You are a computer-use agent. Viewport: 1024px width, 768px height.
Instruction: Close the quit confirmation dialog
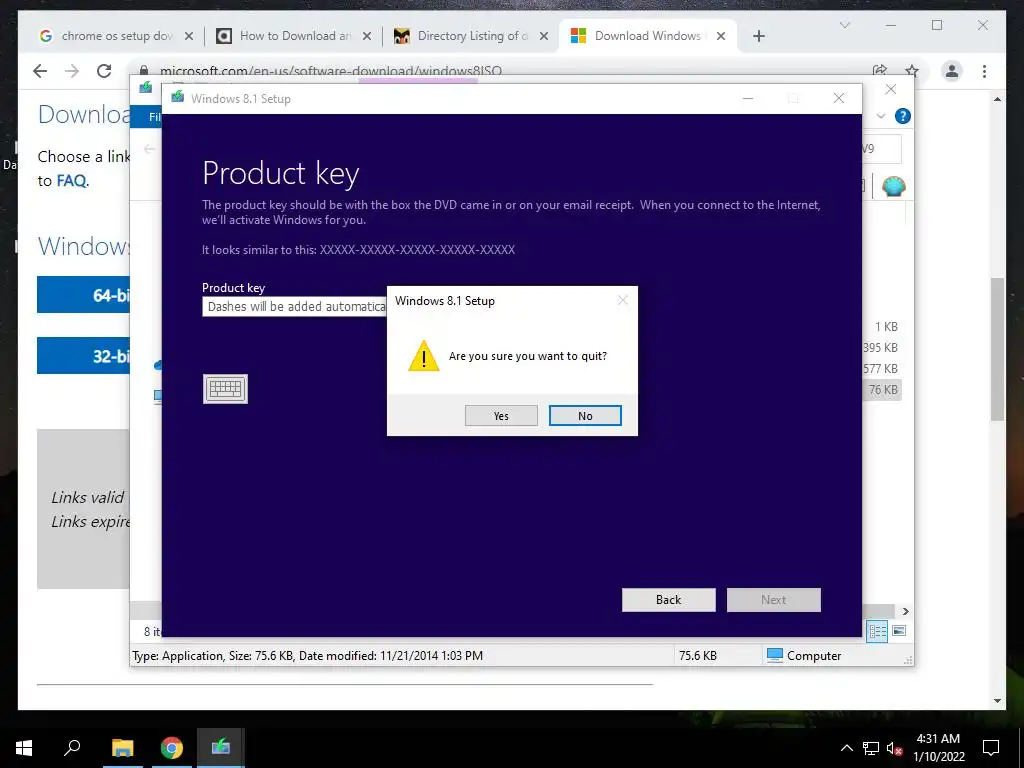[x=622, y=300]
